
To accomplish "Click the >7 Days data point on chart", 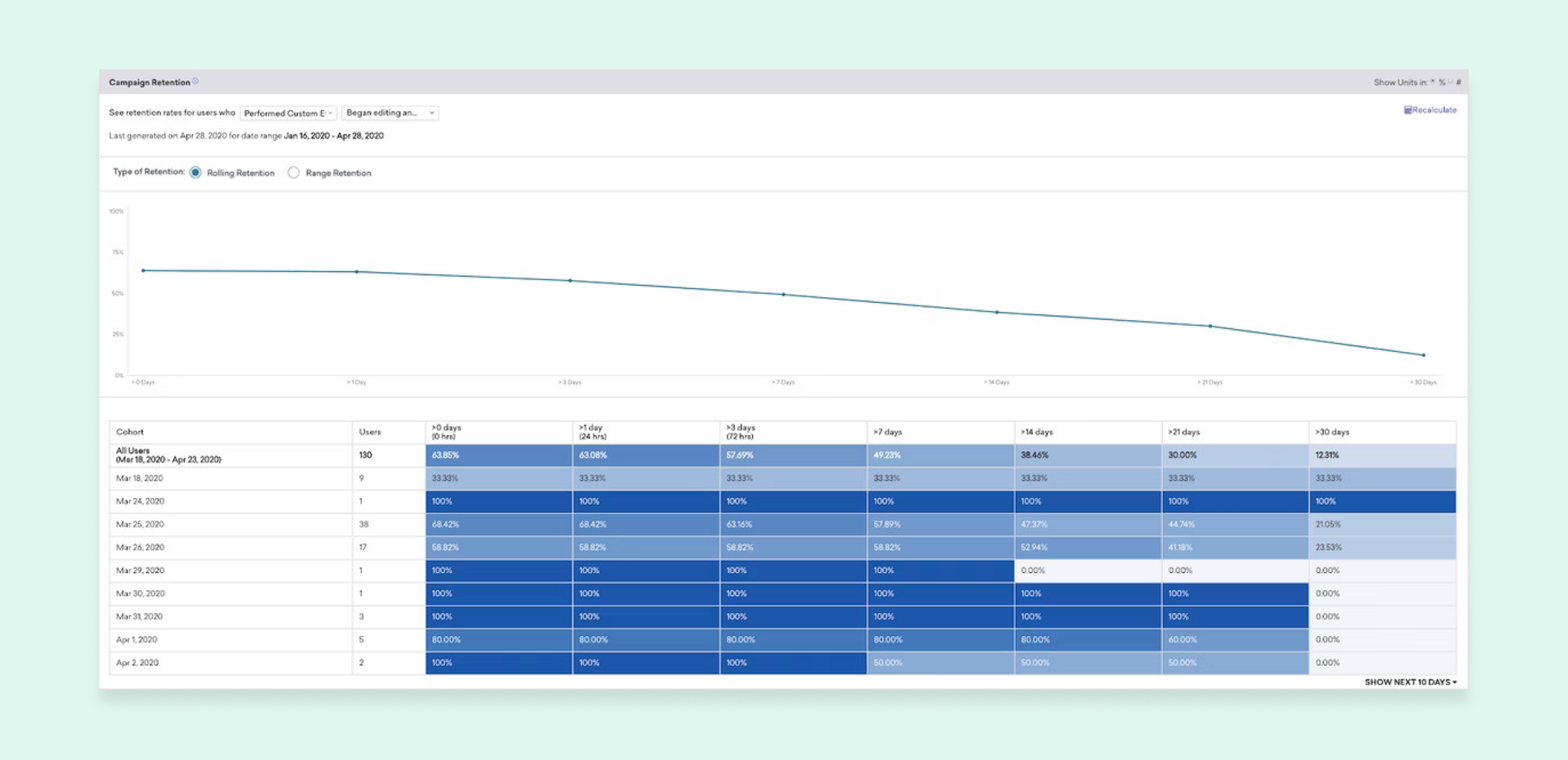I will click(783, 295).
